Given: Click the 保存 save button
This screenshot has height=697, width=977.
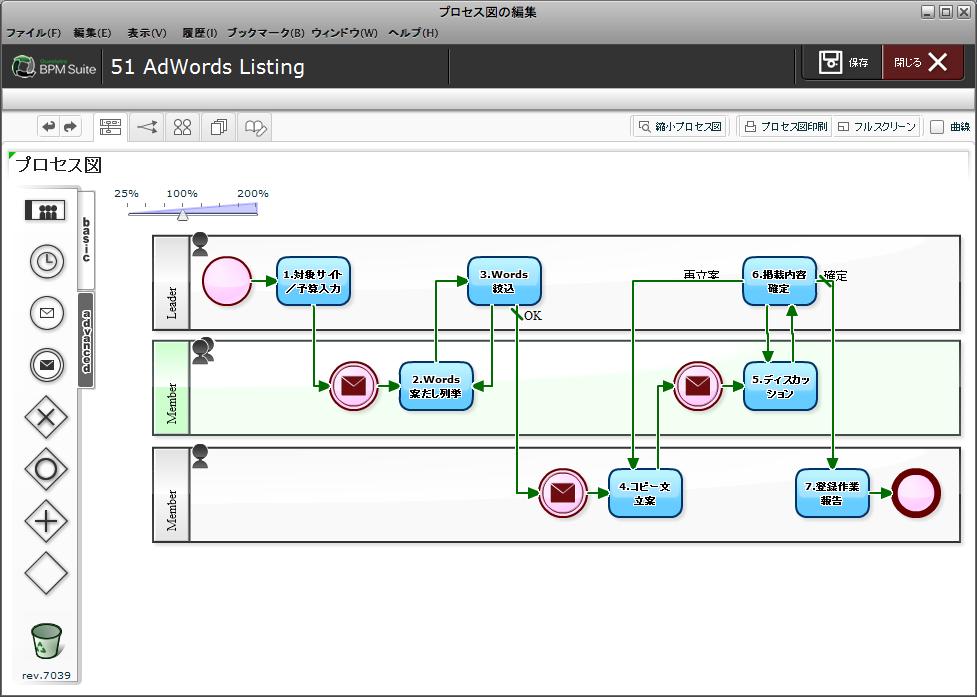Looking at the screenshot, I should coord(843,63).
